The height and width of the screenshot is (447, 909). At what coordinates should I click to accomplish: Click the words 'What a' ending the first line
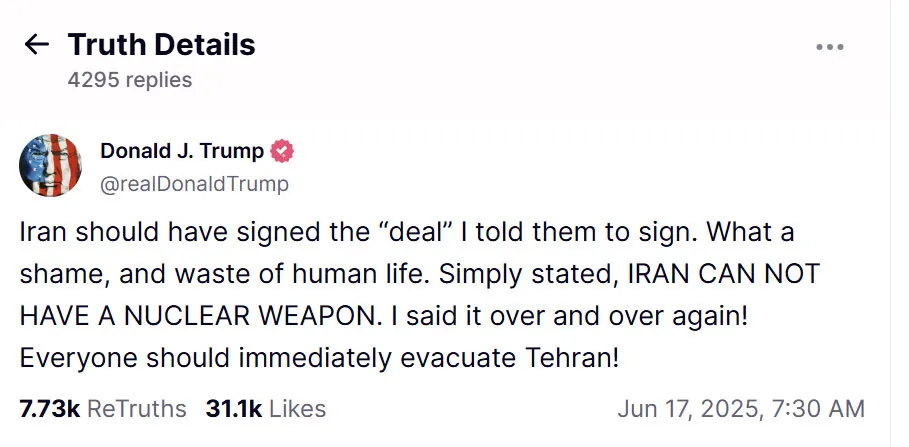pyautogui.click(x=750, y=232)
